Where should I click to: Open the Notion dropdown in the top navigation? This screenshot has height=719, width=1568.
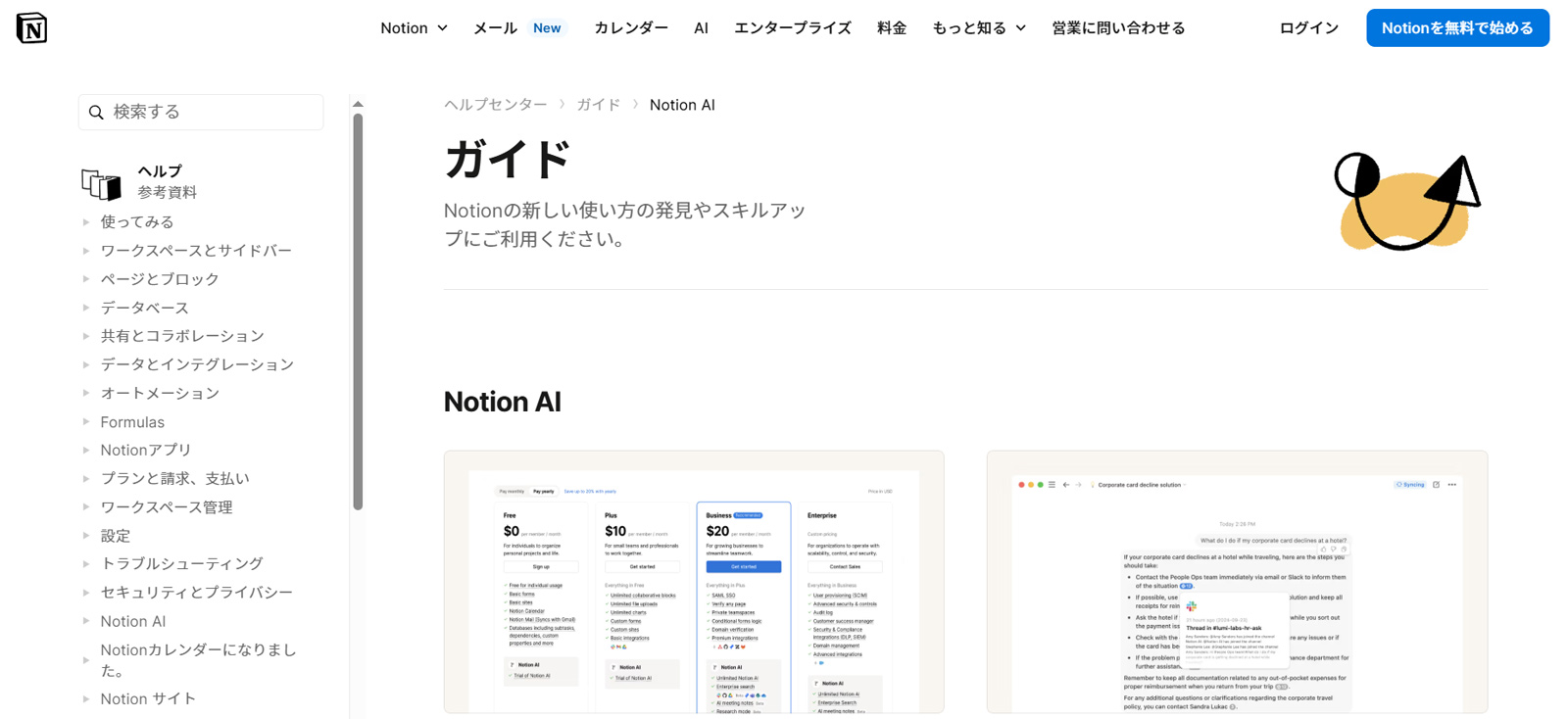click(x=414, y=28)
